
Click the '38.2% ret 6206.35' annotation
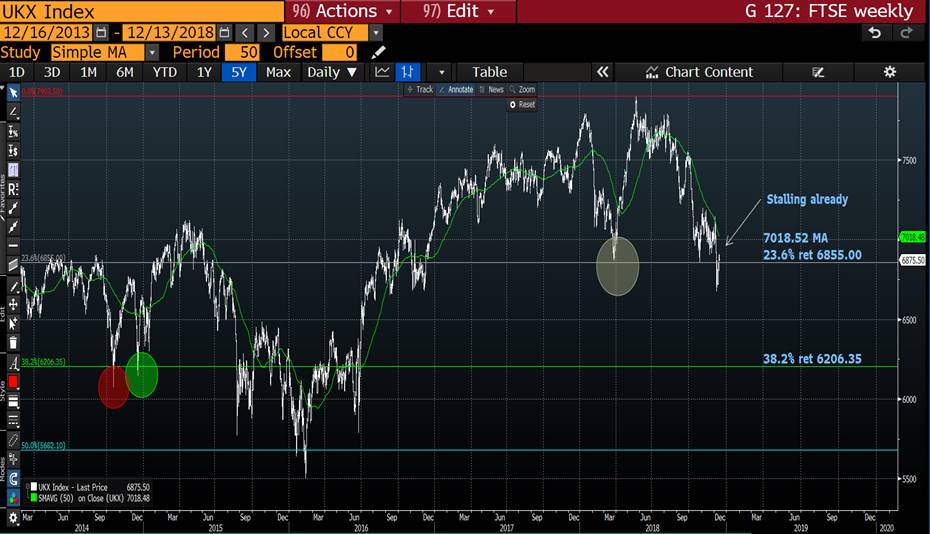[812, 358]
